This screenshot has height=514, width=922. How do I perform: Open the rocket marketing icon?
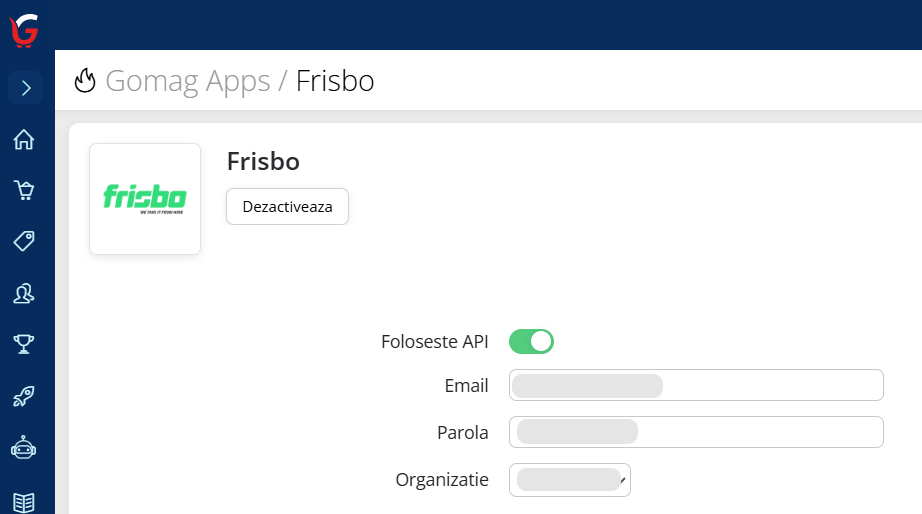[24, 396]
